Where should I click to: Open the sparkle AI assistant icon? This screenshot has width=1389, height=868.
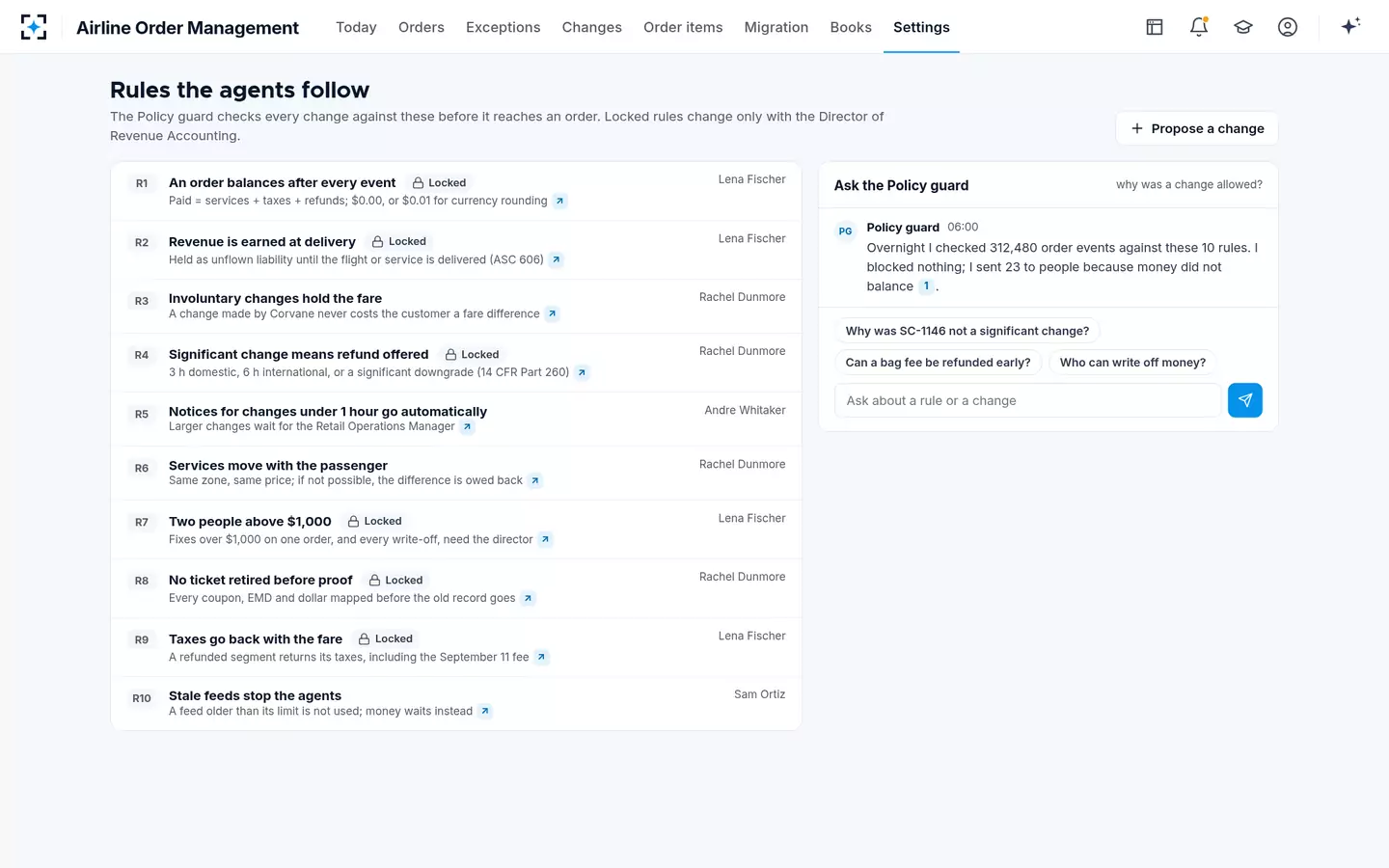pos(1350,26)
